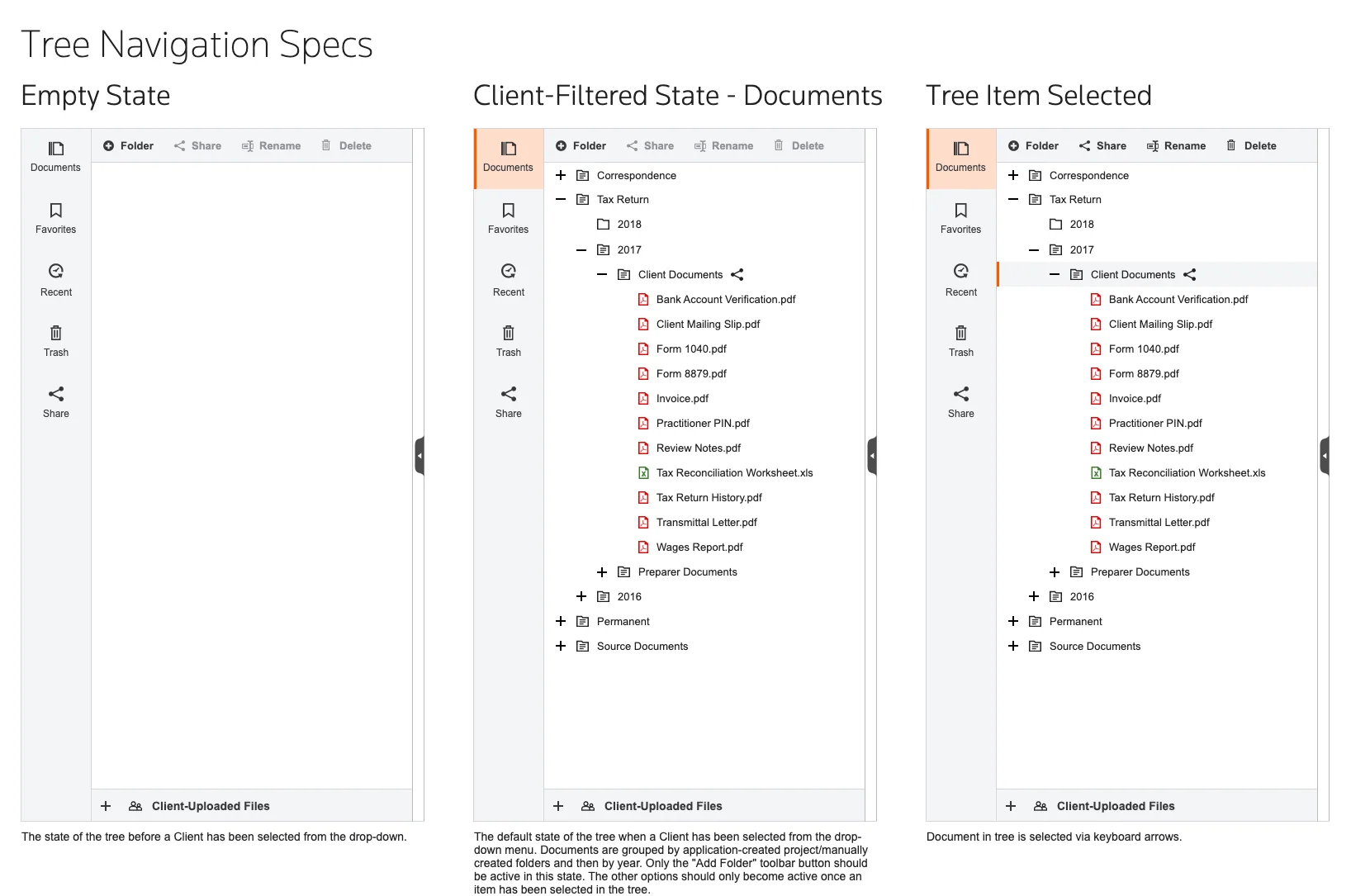Collapse Tree Item Selected panel using side handle
This screenshot has width=1351, height=896.
coord(1325,456)
